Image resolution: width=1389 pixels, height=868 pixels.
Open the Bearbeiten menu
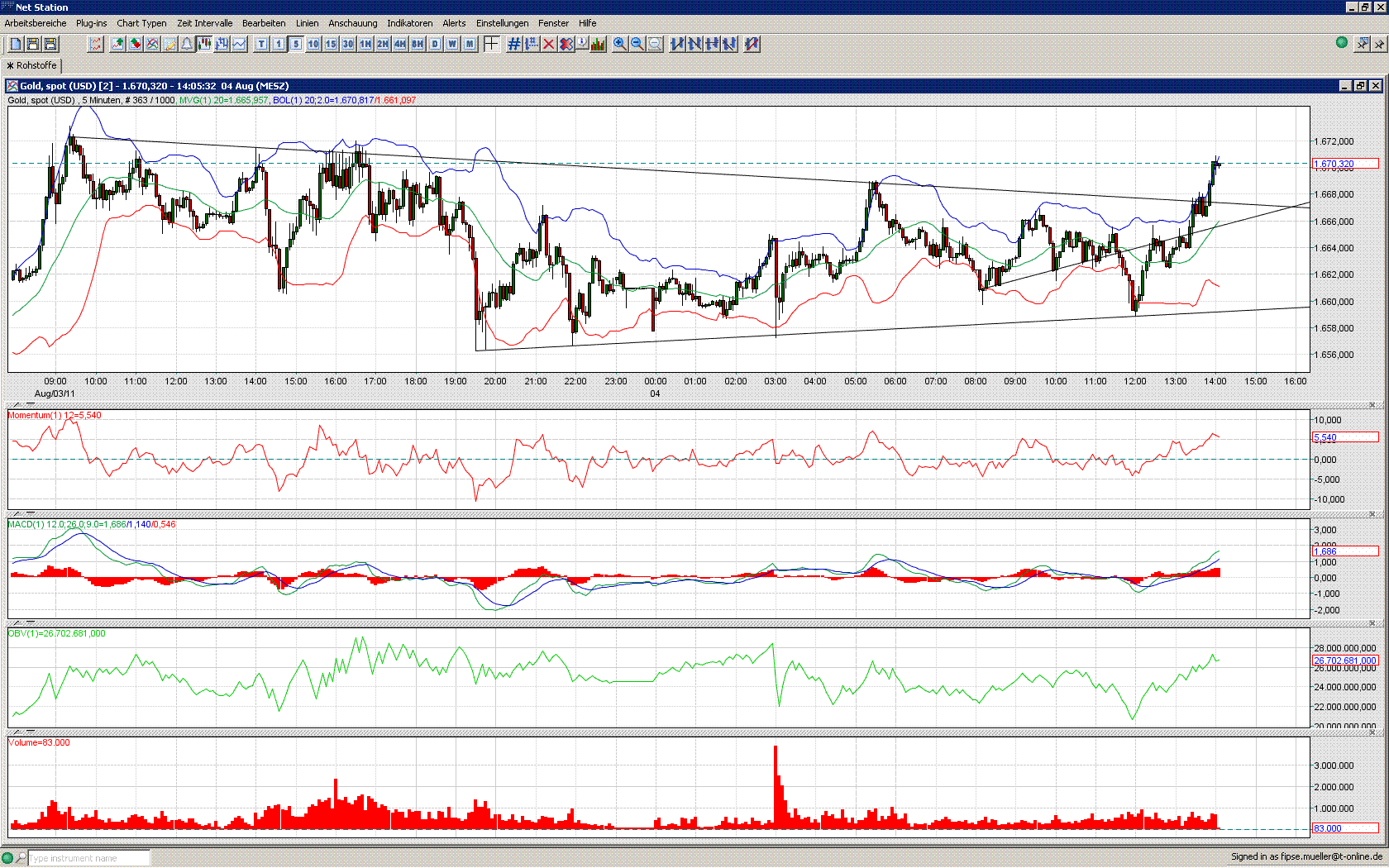(264, 23)
